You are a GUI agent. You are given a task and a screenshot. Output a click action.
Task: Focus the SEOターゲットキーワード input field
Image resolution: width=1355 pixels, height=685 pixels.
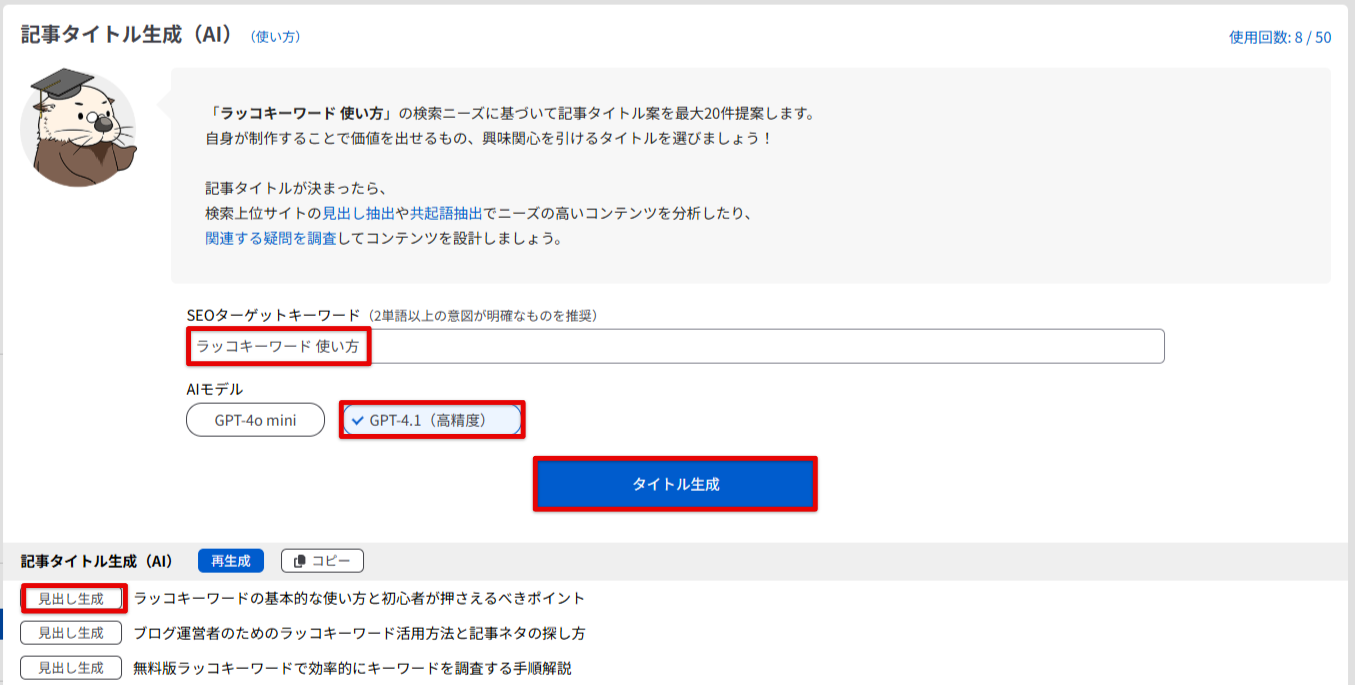point(675,347)
